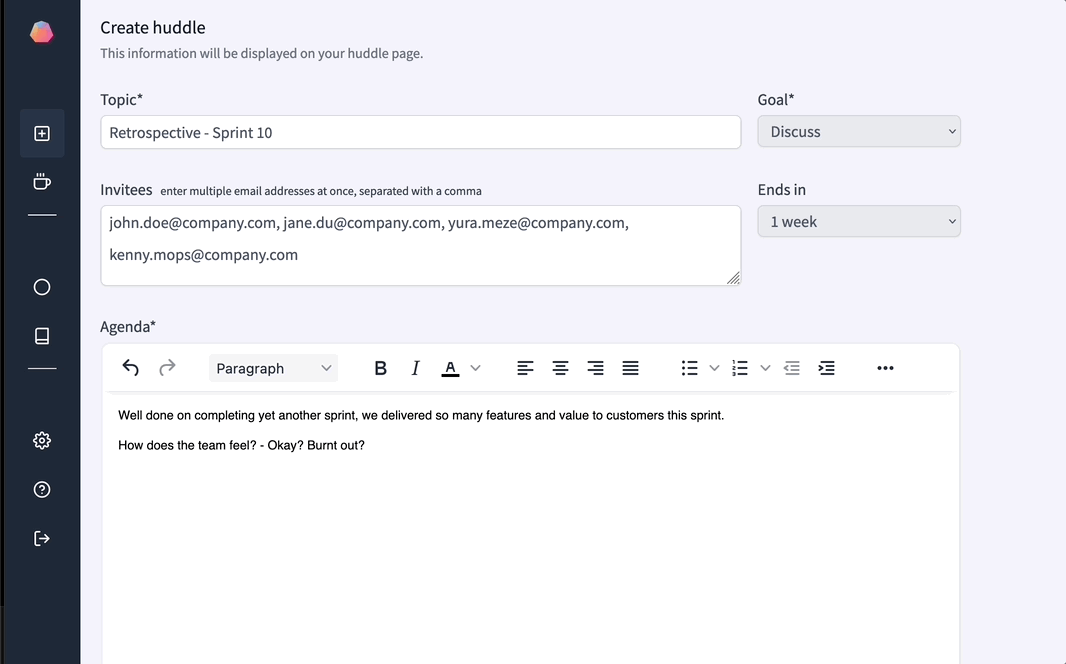Justify the agenda text

click(630, 368)
